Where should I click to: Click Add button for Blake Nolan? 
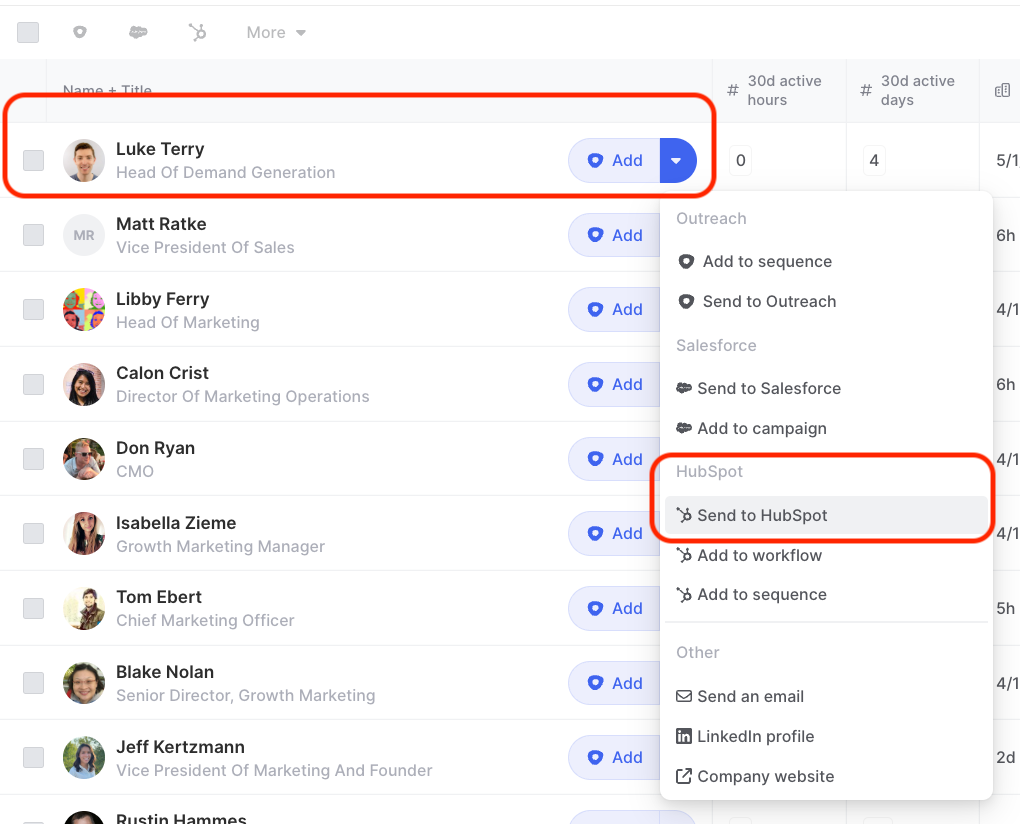[x=614, y=683]
